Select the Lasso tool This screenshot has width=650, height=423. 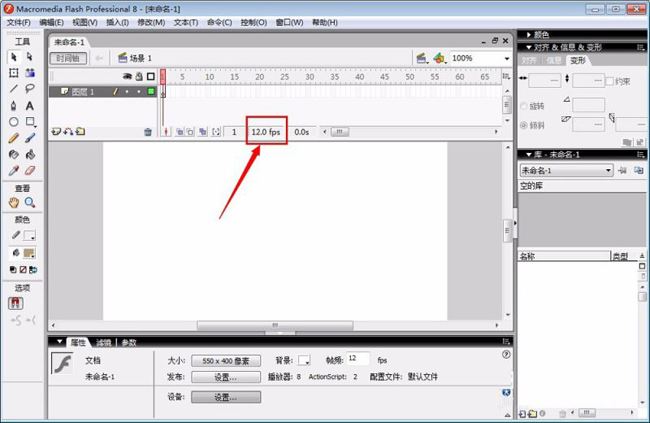coord(30,89)
